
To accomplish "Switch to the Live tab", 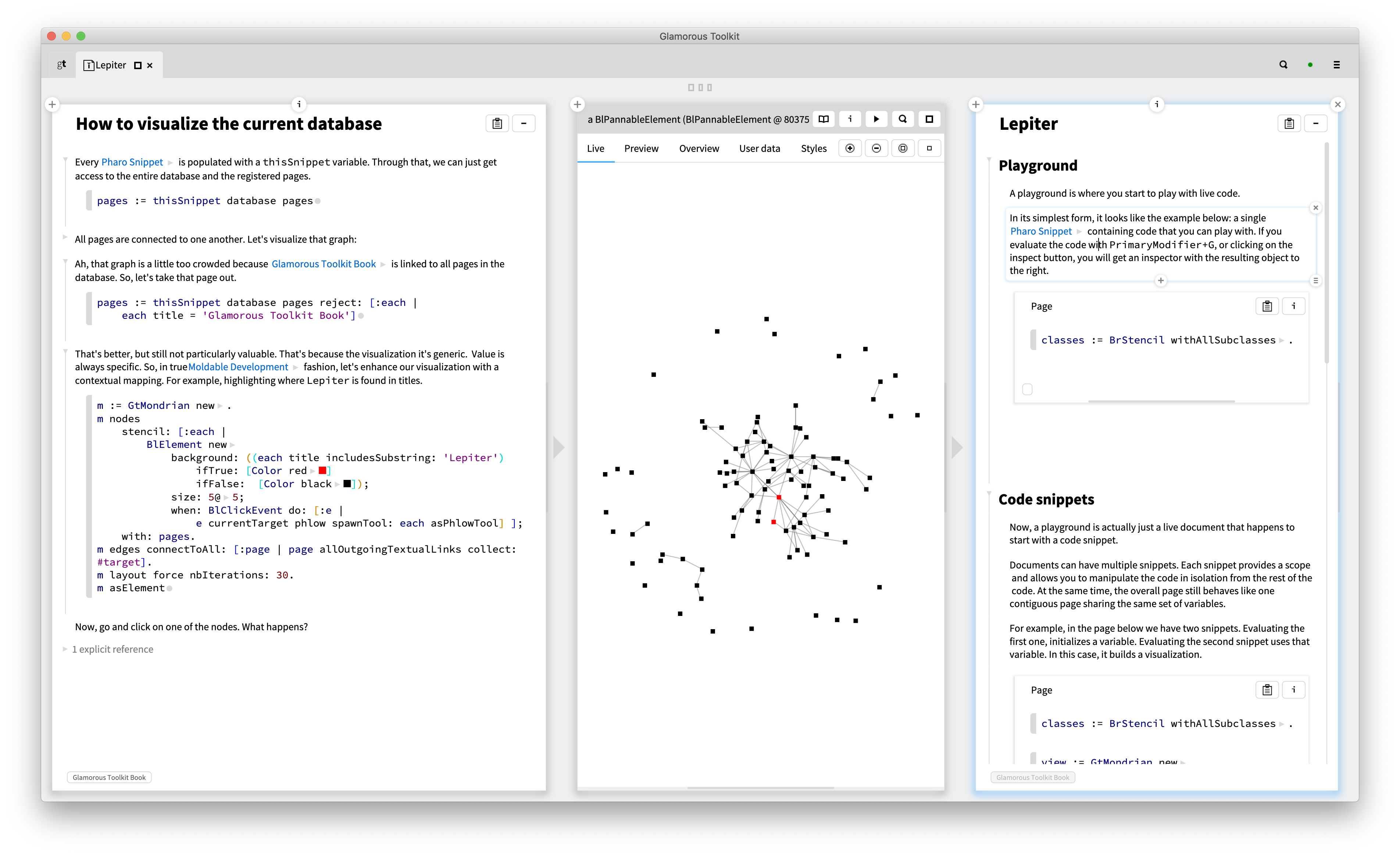I will tap(596, 148).
